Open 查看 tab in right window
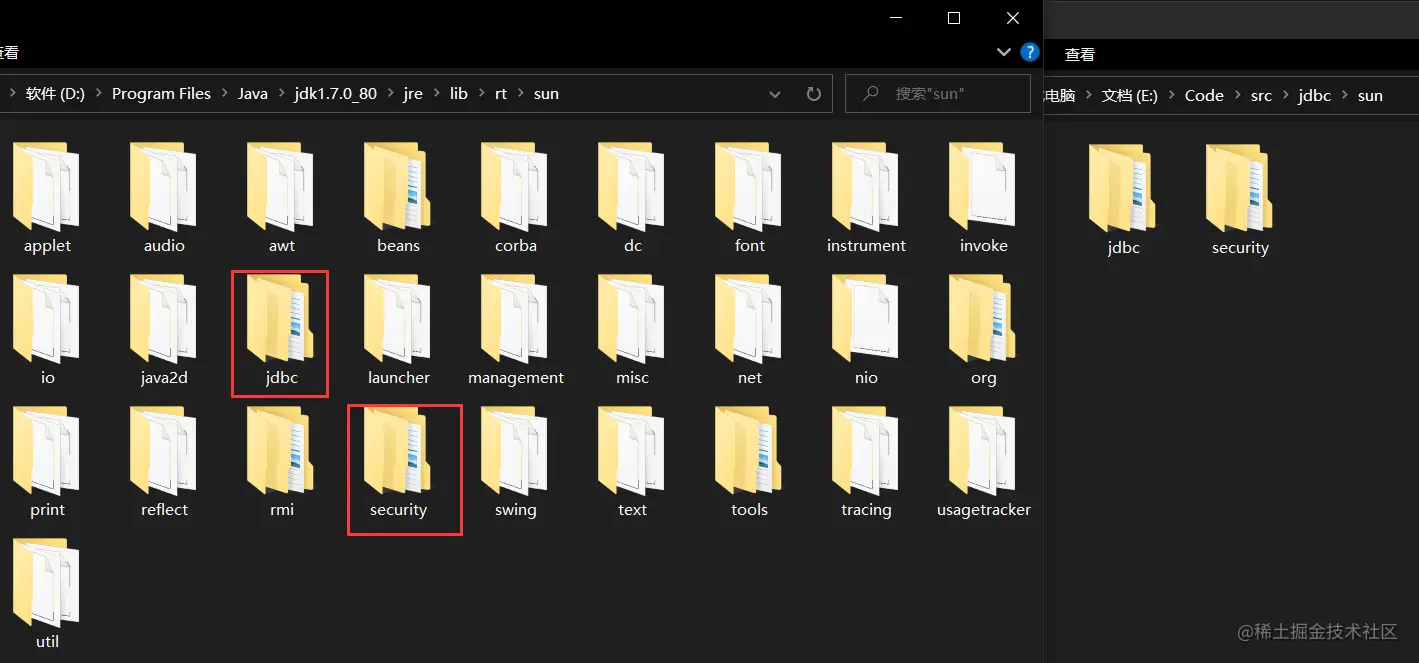Screen dimensions: 1419x663 pos(1080,55)
